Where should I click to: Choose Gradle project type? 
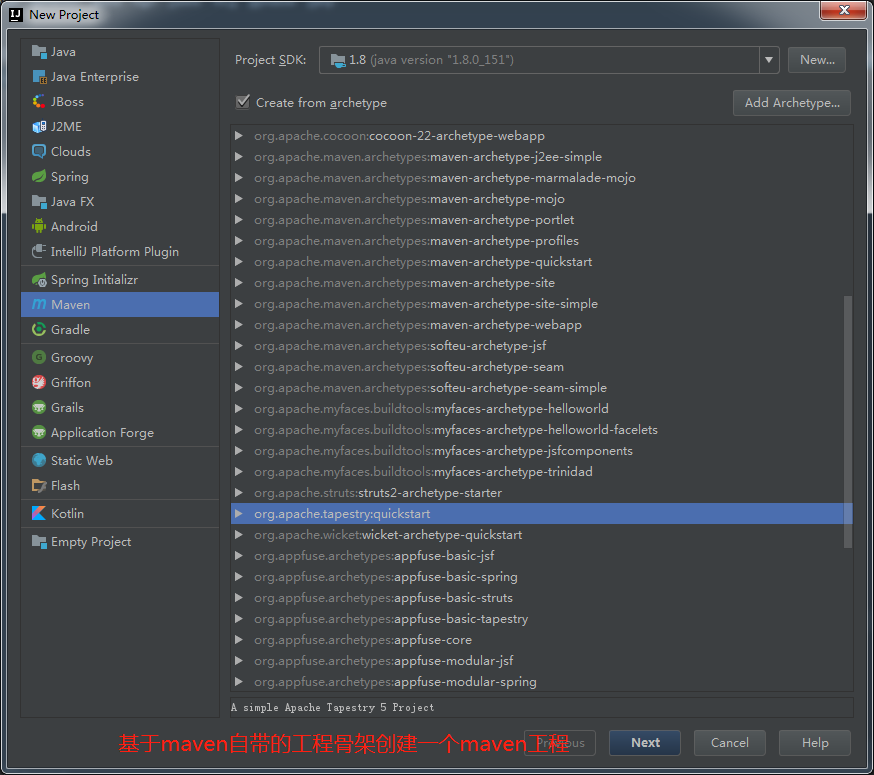(120, 330)
